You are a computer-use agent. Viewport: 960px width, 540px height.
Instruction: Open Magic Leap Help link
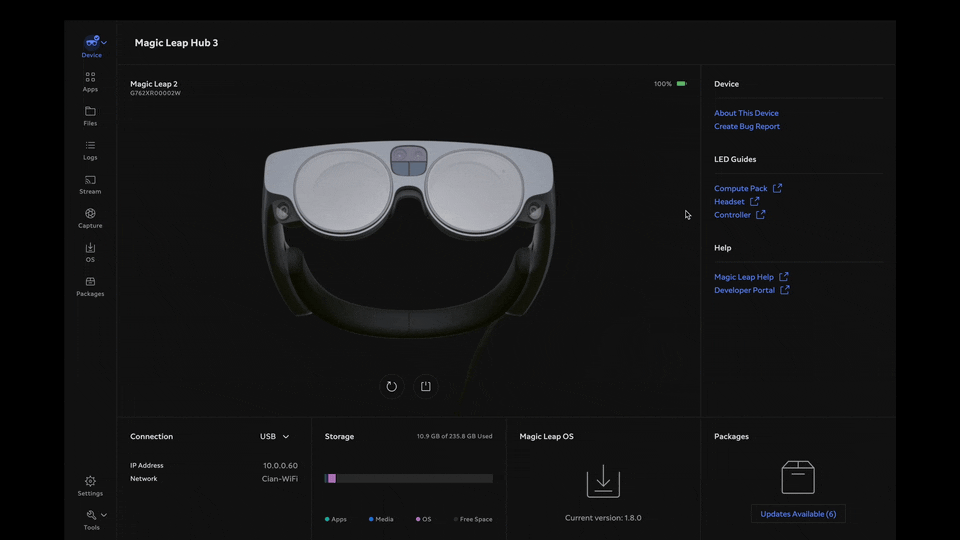744,277
